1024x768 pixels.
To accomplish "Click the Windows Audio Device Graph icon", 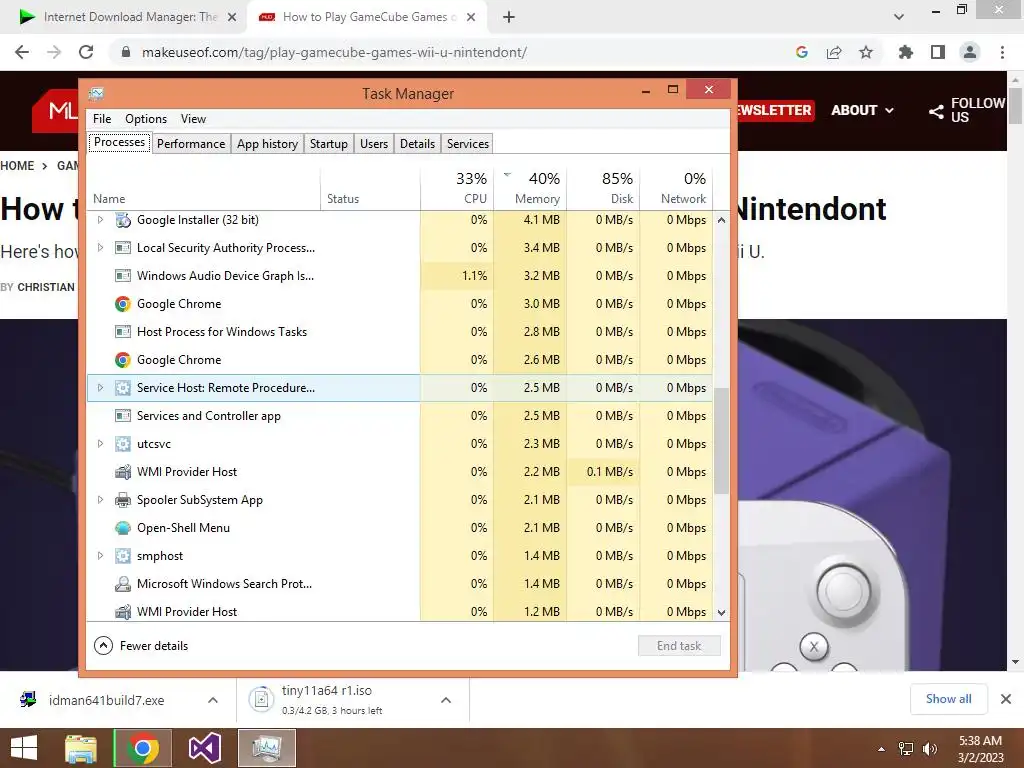I will point(123,276).
